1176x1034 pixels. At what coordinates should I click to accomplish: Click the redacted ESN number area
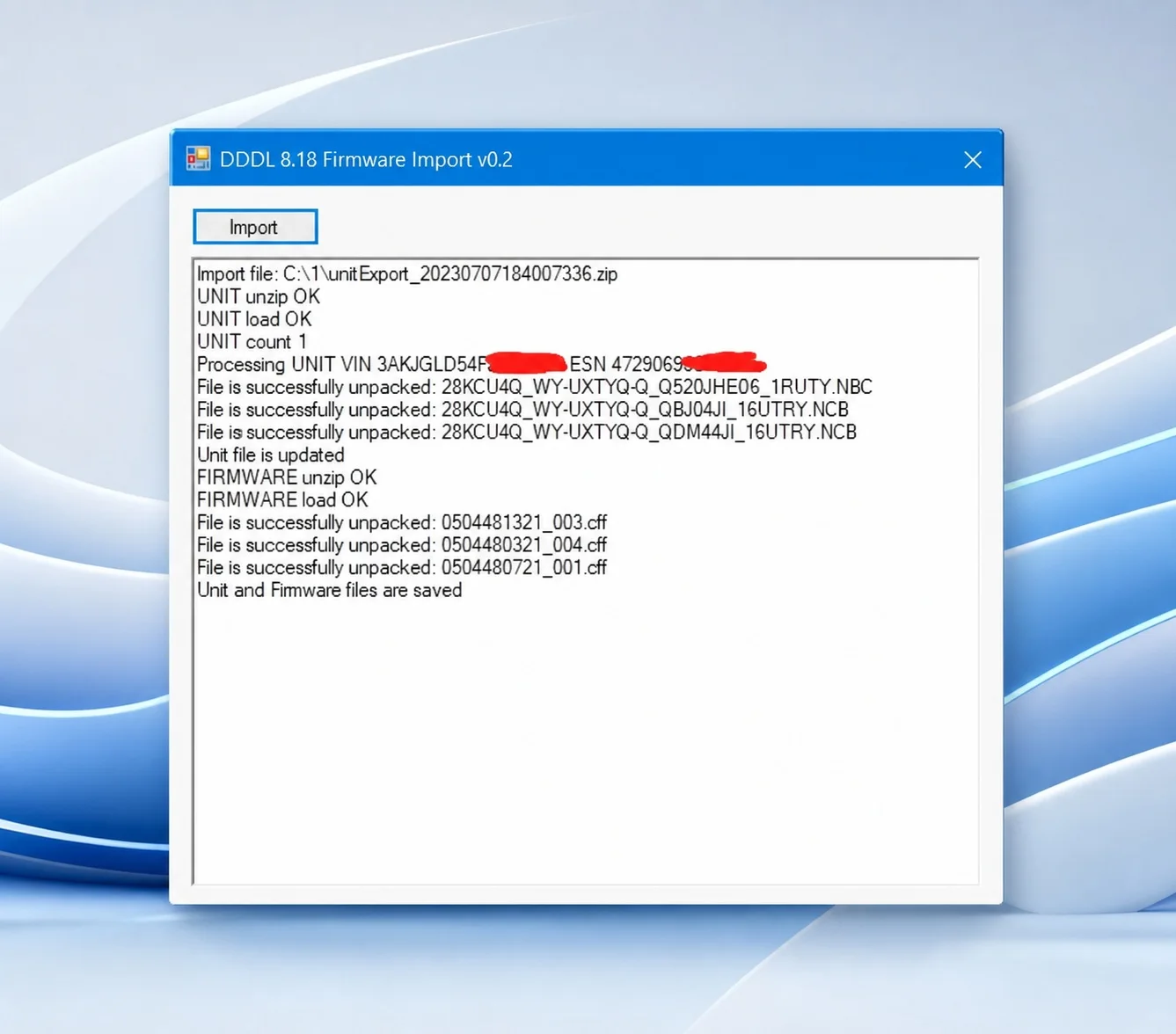tap(725, 362)
